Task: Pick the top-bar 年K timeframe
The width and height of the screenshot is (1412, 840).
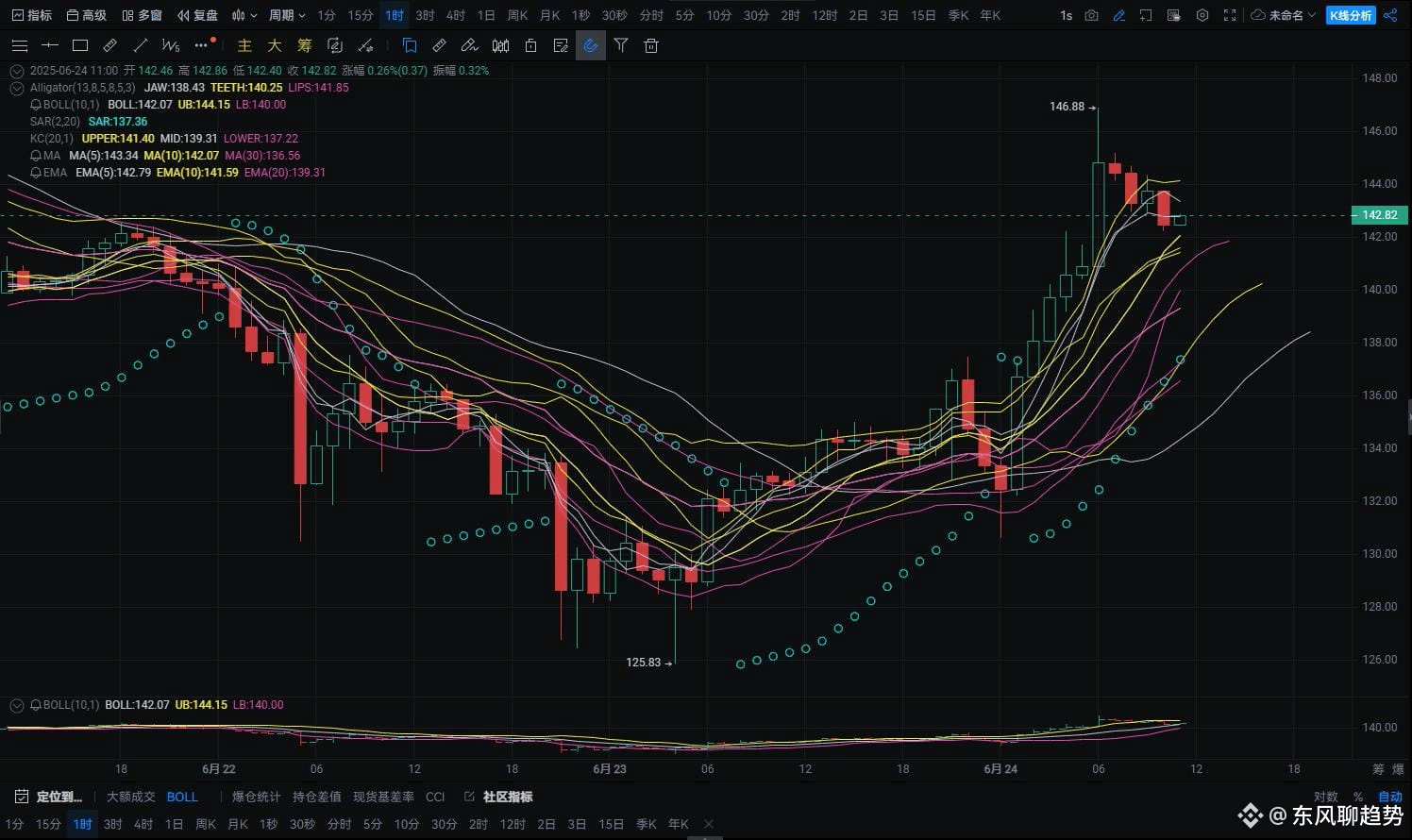Action: click(x=990, y=15)
